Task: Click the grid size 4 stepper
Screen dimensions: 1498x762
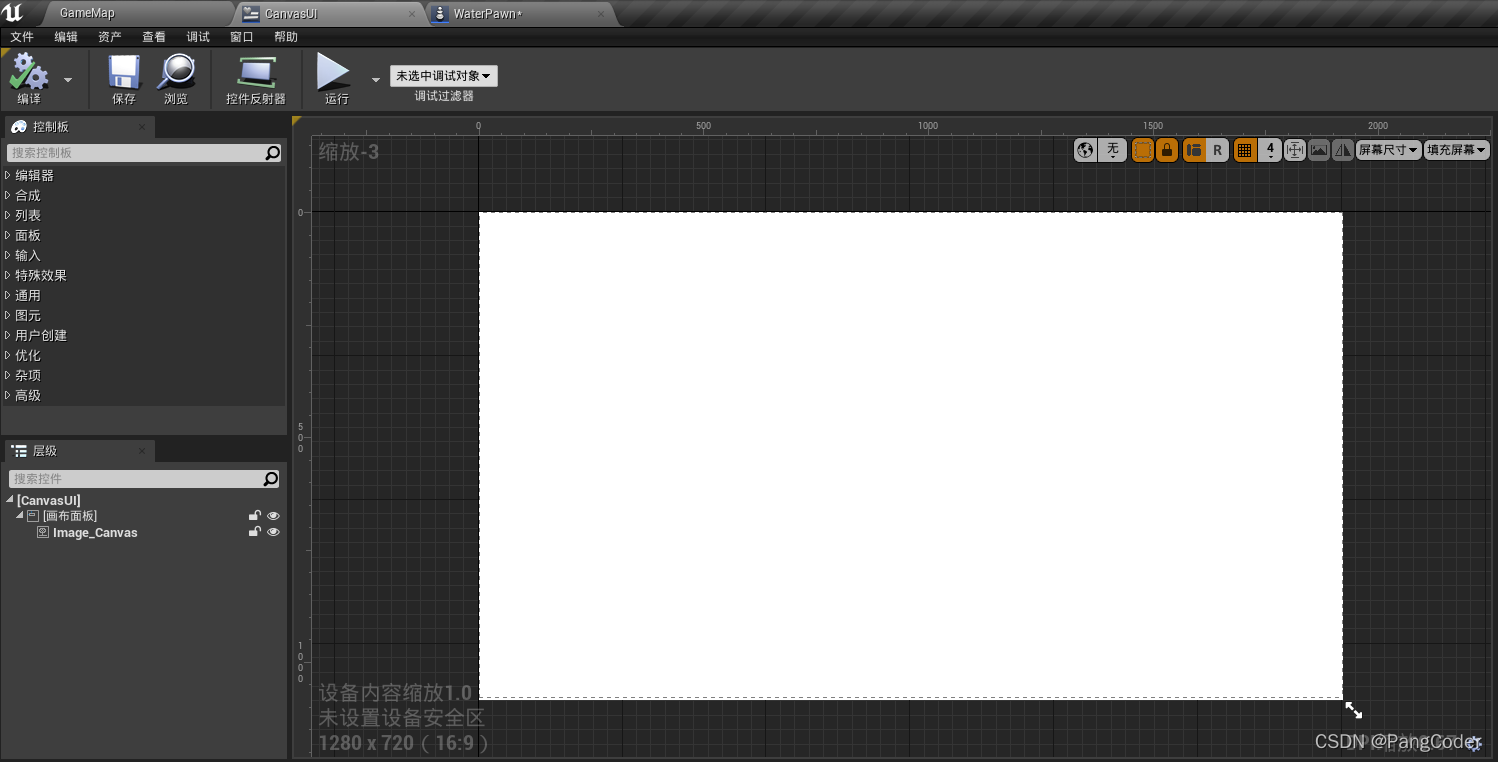Action: coord(1270,150)
